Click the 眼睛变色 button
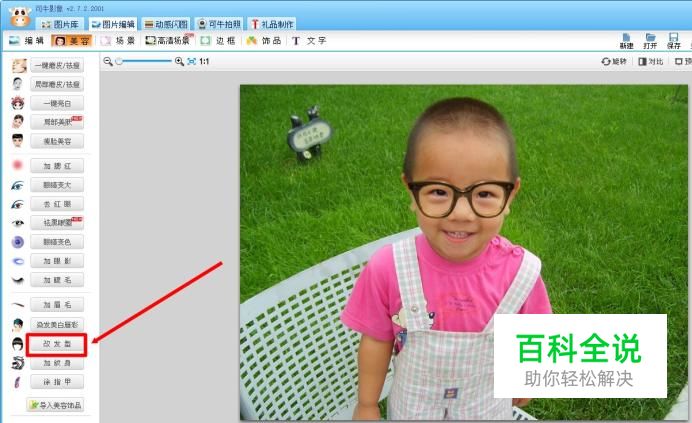Image resolution: width=692 pixels, height=423 pixels. point(57,242)
